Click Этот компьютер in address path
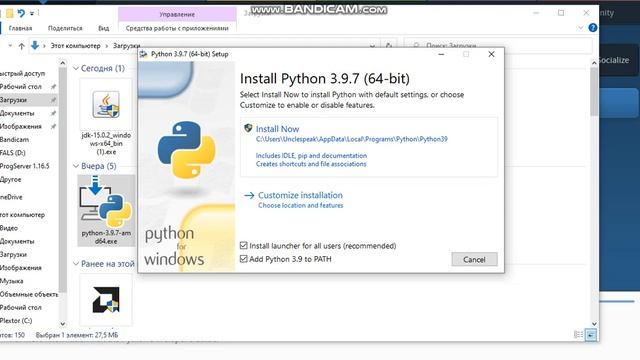The width and height of the screenshot is (640, 360). (76, 46)
